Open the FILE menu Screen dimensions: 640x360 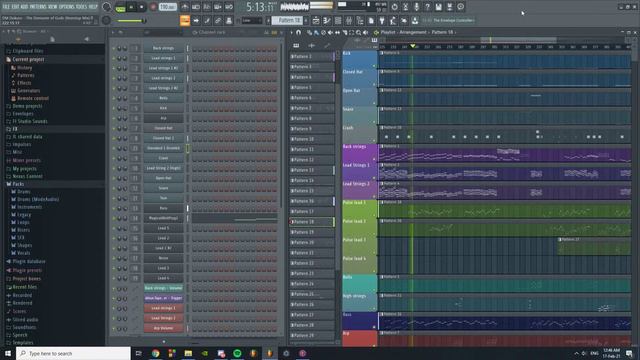(x=7, y=7)
